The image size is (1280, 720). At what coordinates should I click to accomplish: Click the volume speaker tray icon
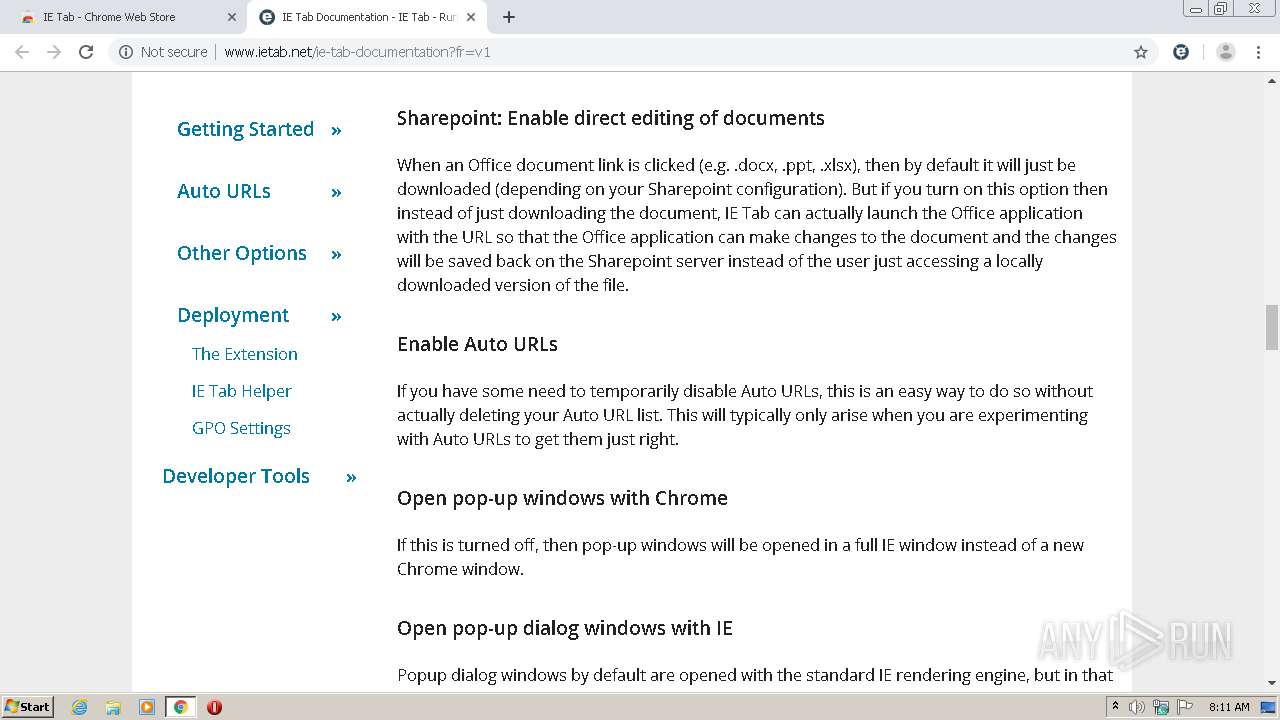point(1137,707)
